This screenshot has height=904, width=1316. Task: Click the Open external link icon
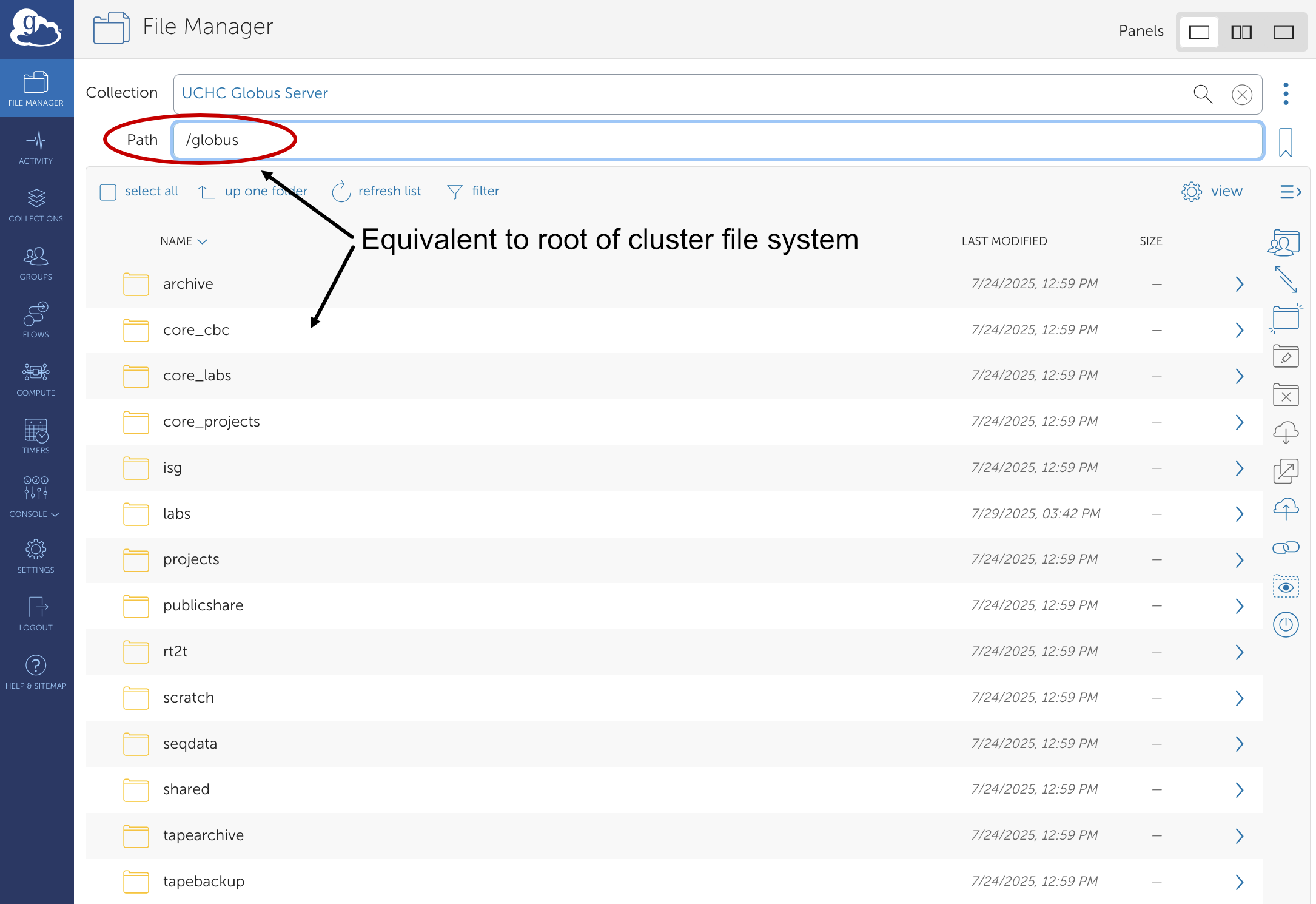coord(1285,471)
